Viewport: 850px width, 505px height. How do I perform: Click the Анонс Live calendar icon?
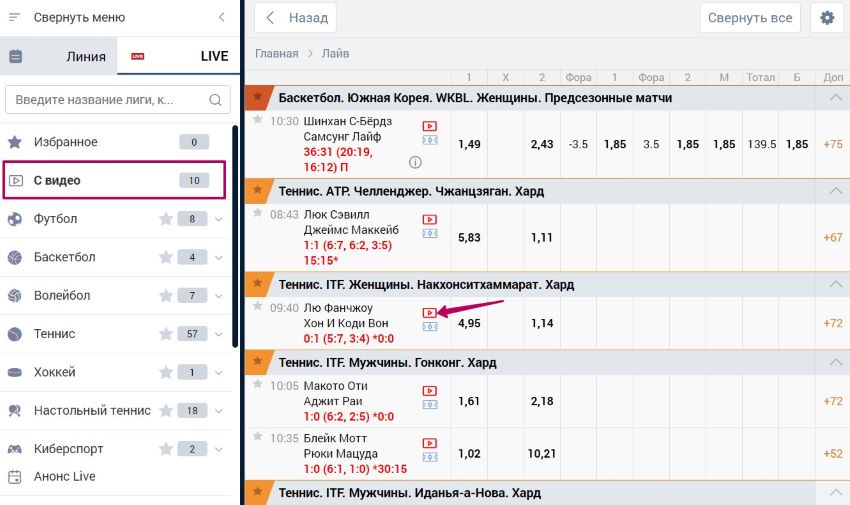pos(15,477)
